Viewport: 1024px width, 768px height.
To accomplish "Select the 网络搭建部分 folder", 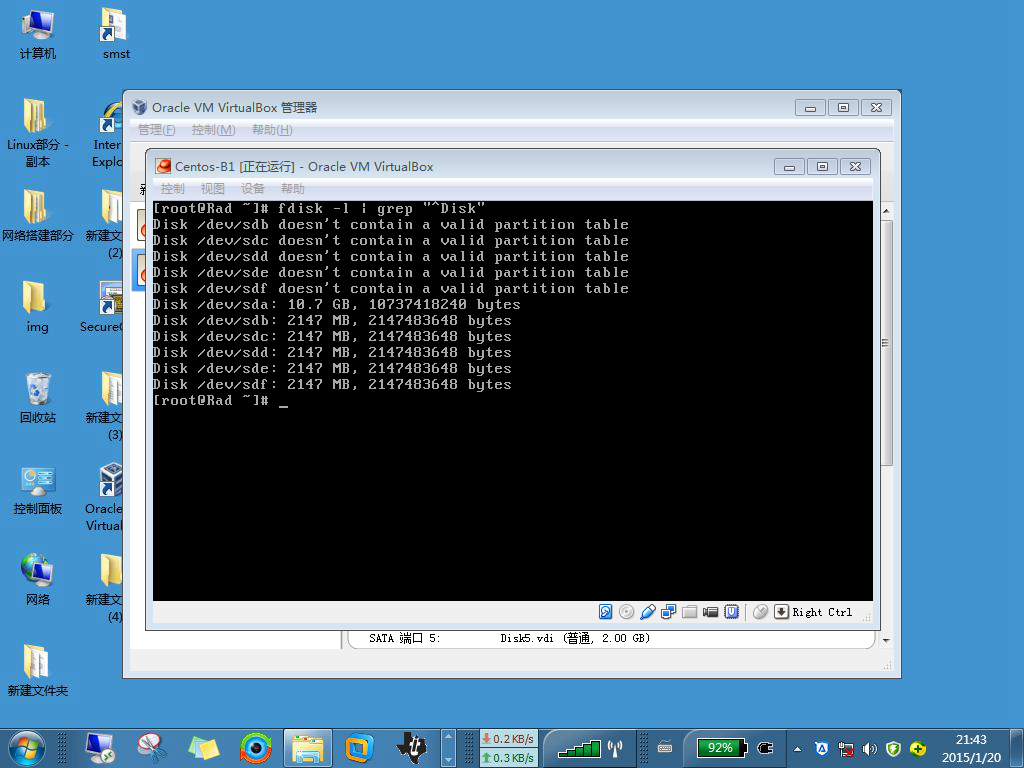I will click(x=37, y=216).
